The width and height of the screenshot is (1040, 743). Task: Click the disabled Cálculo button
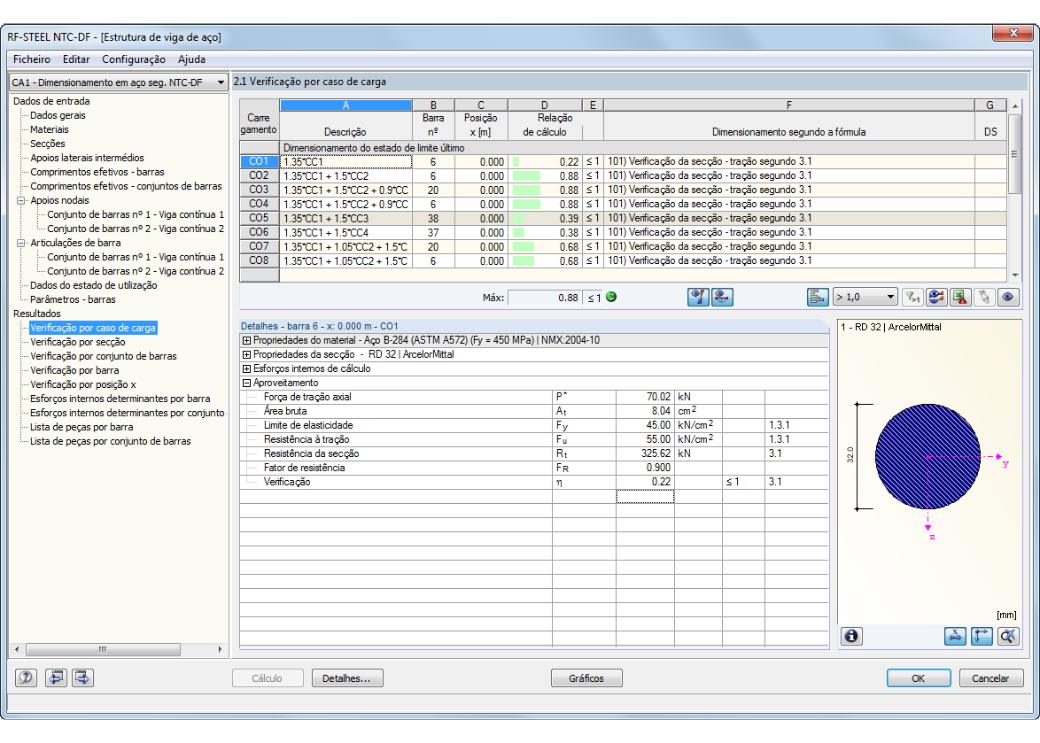tap(267, 678)
